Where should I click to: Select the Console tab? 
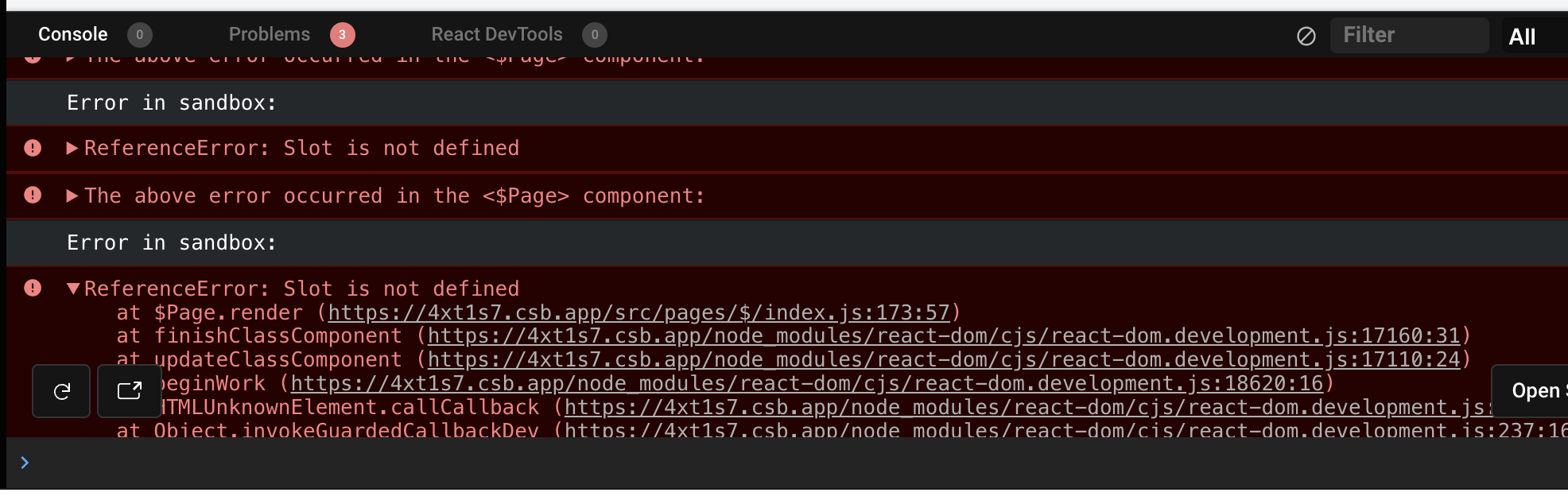point(72,34)
